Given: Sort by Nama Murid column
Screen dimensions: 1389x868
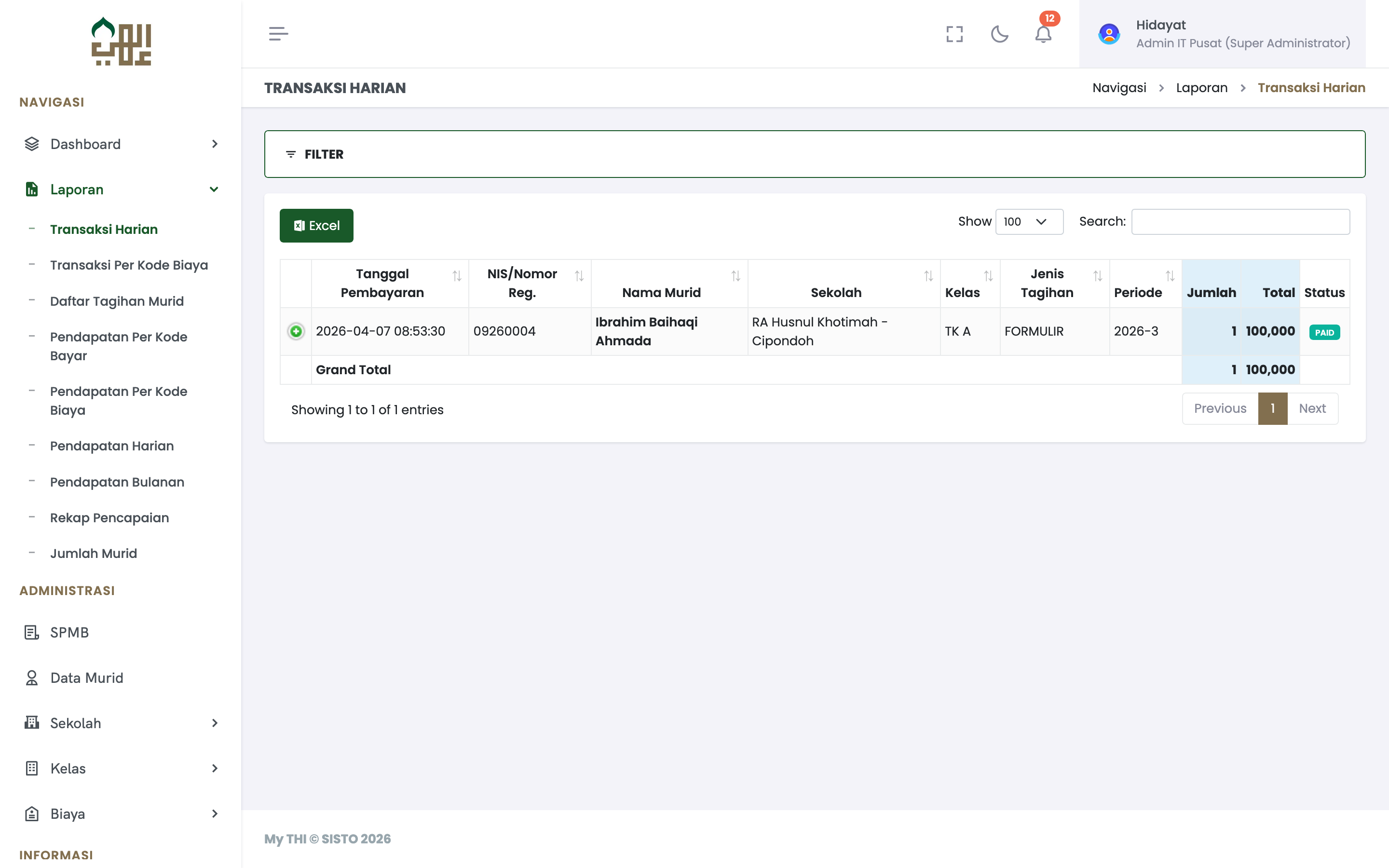Looking at the screenshot, I should tap(669, 284).
